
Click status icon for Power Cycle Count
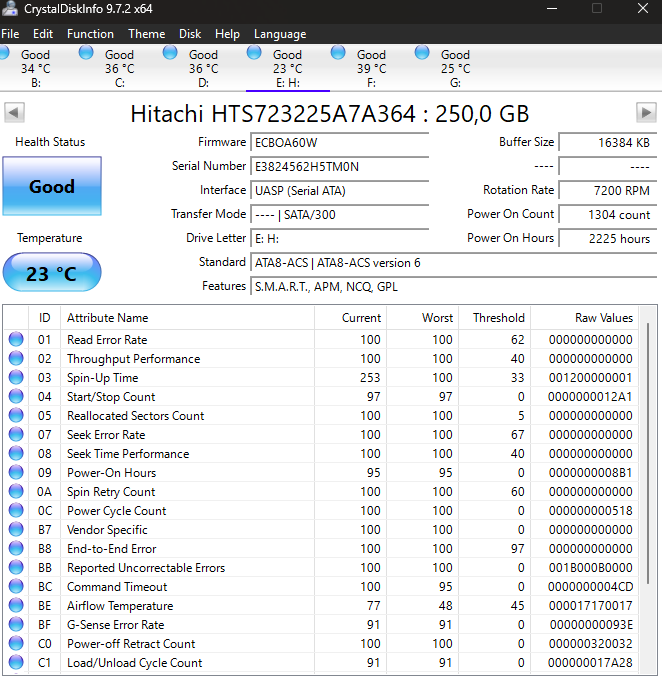click(x=16, y=511)
